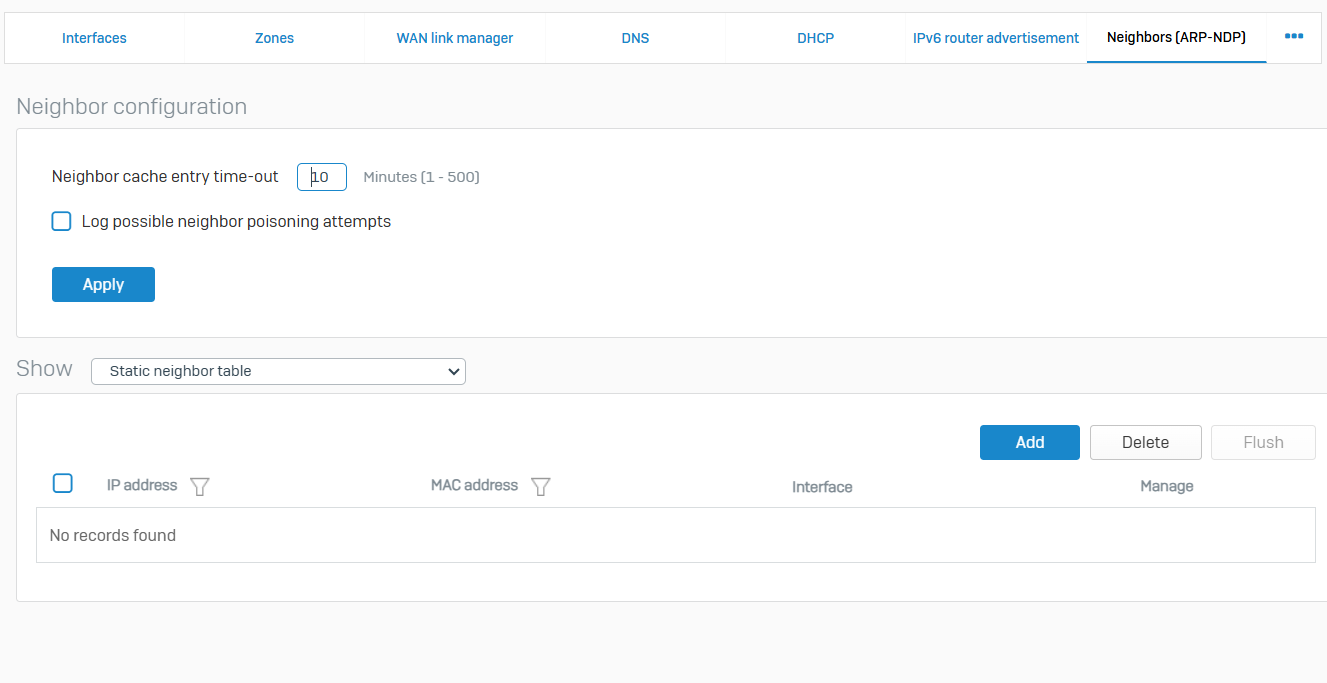Go to the WAN link manager tab
Screen dimensions: 1327x683
click(454, 38)
